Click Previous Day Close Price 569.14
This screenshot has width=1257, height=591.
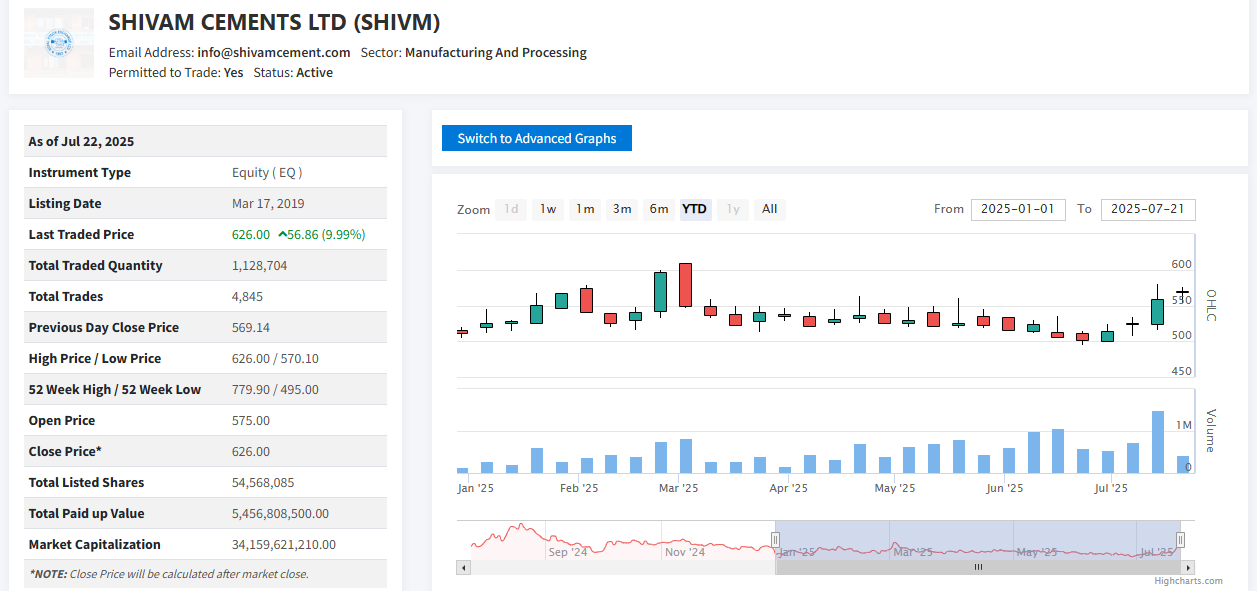pyautogui.click(x=251, y=327)
